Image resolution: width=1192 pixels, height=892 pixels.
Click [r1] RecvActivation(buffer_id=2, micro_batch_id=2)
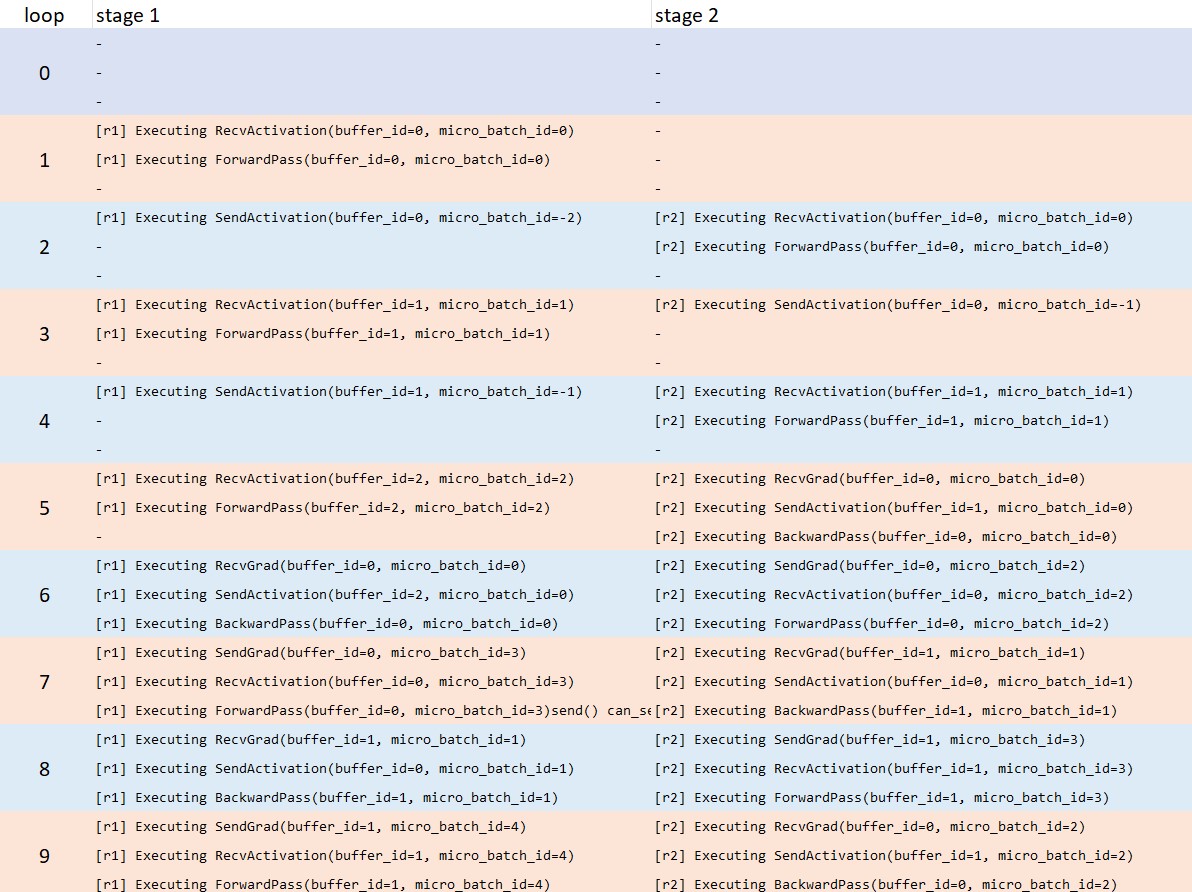tap(334, 479)
